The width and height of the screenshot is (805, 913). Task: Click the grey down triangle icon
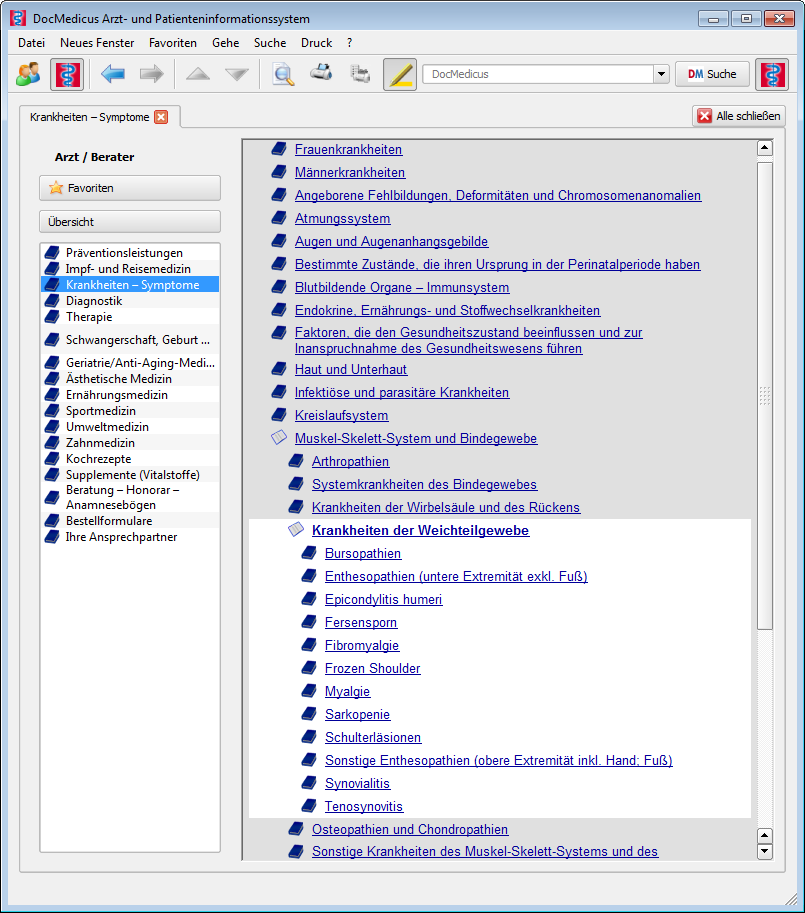point(237,74)
